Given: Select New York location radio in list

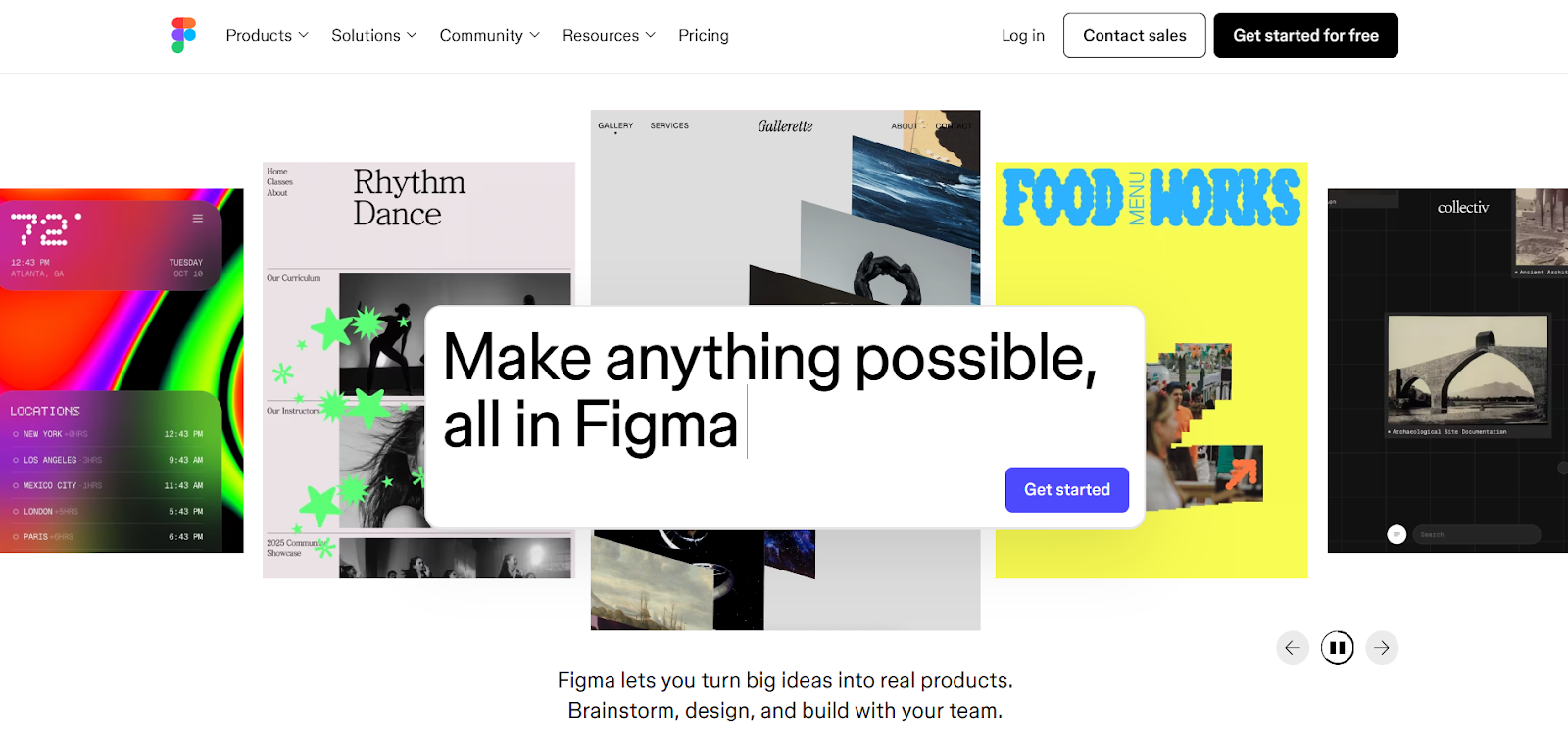Looking at the screenshot, I should 16,434.
